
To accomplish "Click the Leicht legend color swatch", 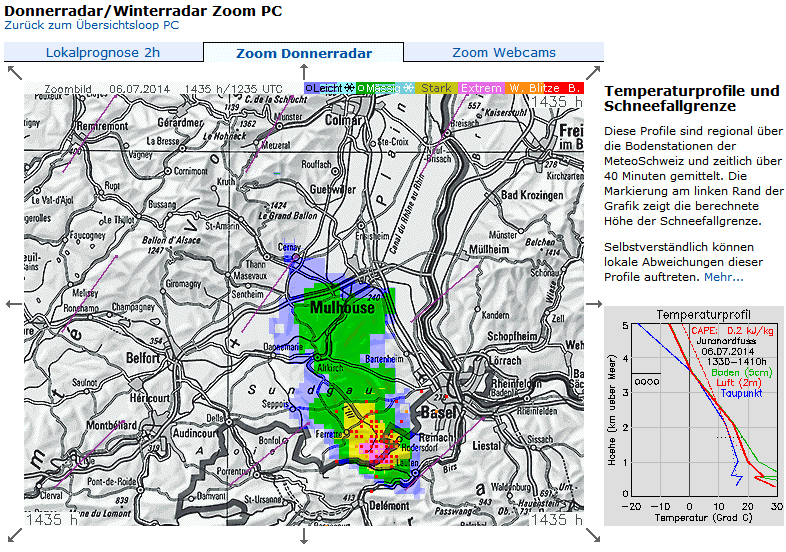I will [330, 88].
